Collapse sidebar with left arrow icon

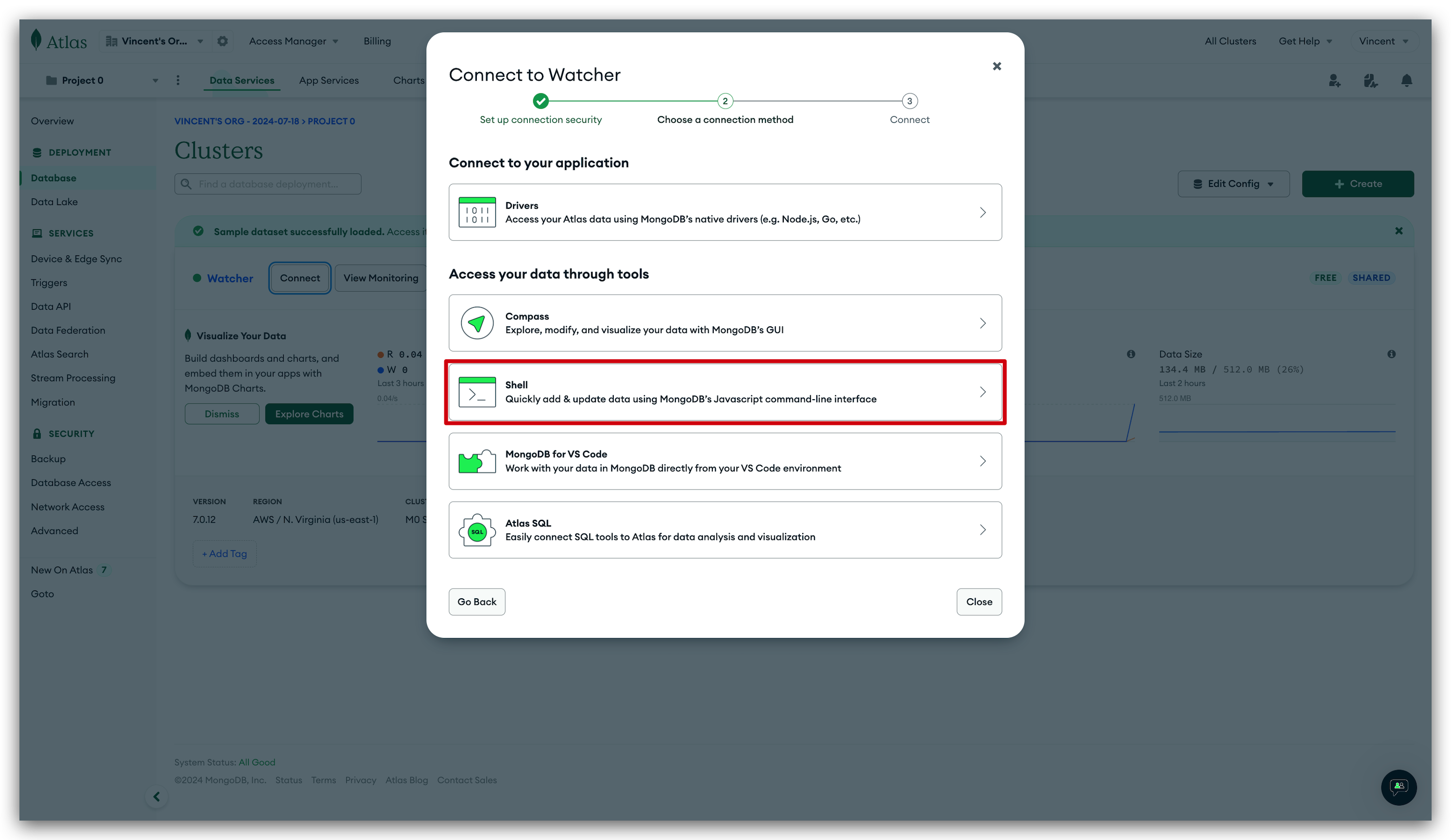(157, 796)
